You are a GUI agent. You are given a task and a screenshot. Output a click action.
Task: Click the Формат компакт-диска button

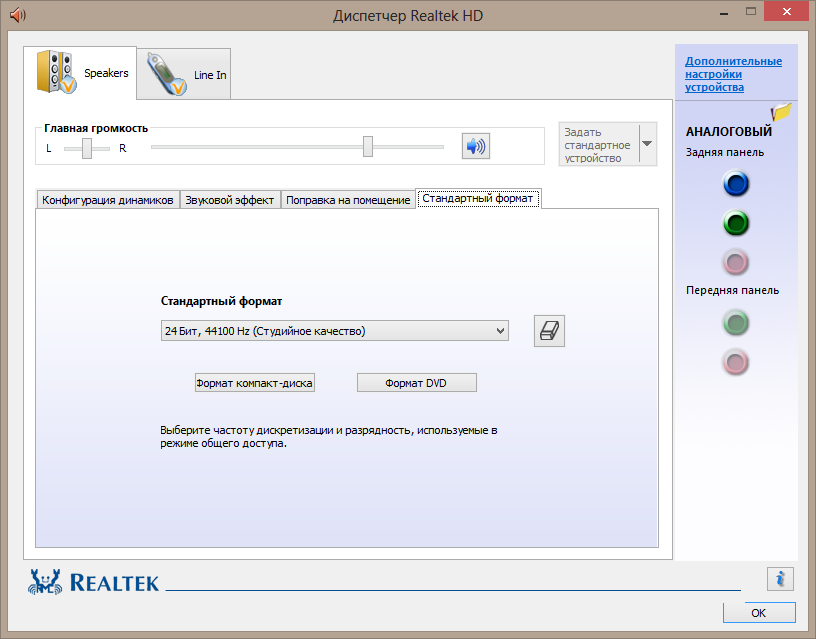click(x=254, y=383)
